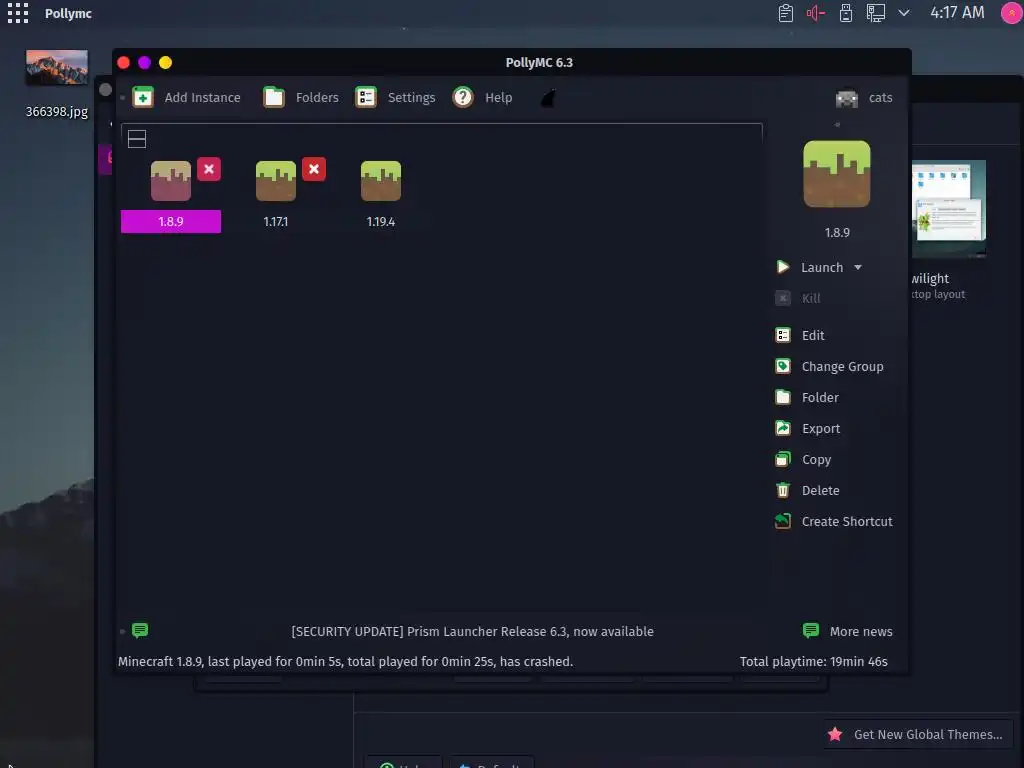Open the clipboard tray icon
Image resolution: width=1024 pixels, height=768 pixels.
click(x=786, y=13)
